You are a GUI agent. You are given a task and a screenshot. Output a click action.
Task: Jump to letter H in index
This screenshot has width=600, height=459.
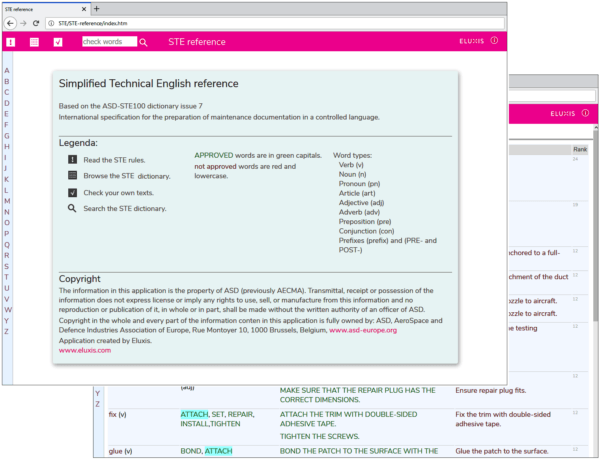tap(7, 146)
